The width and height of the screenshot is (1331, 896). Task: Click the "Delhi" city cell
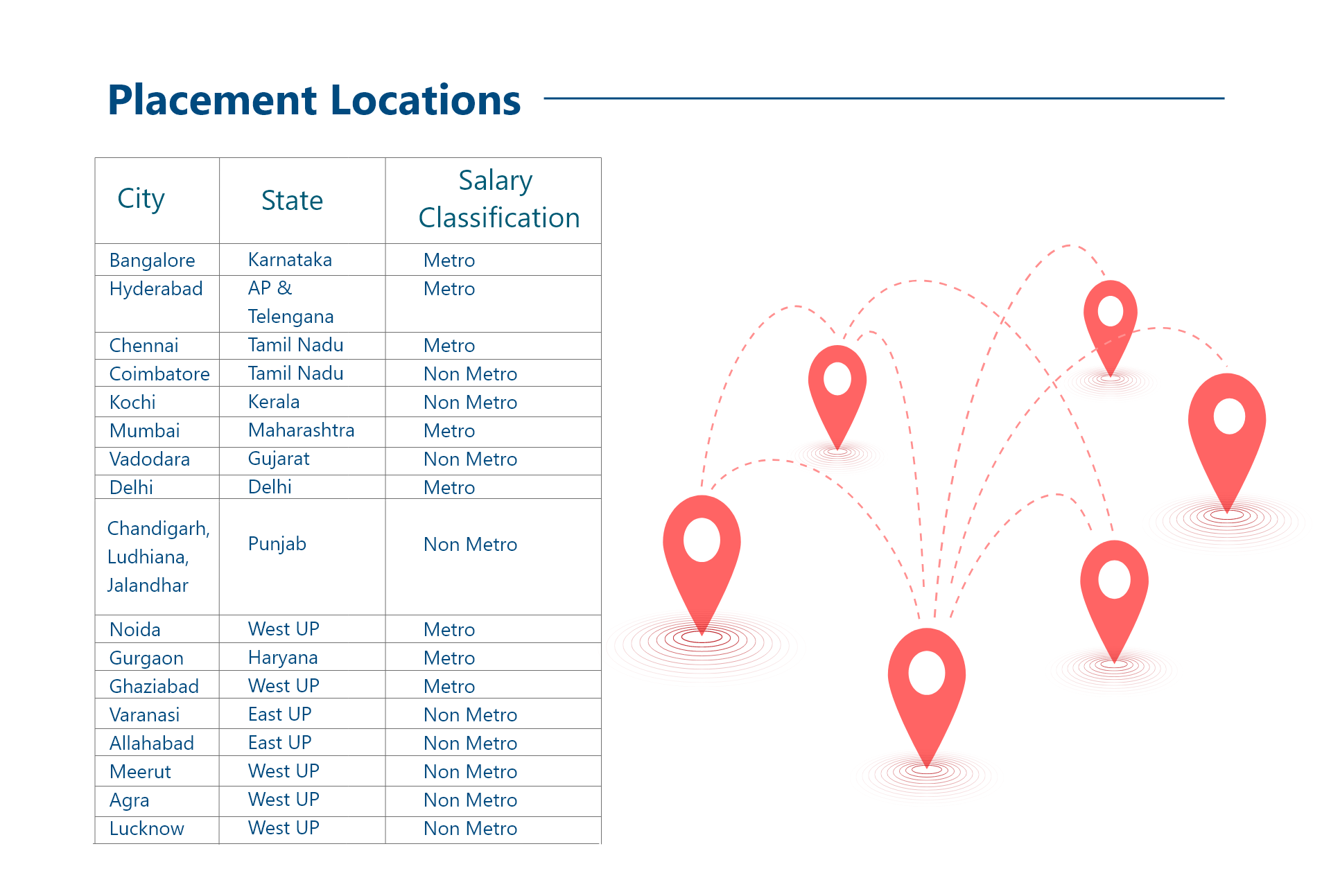pyautogui.click(x=131, y=488)
